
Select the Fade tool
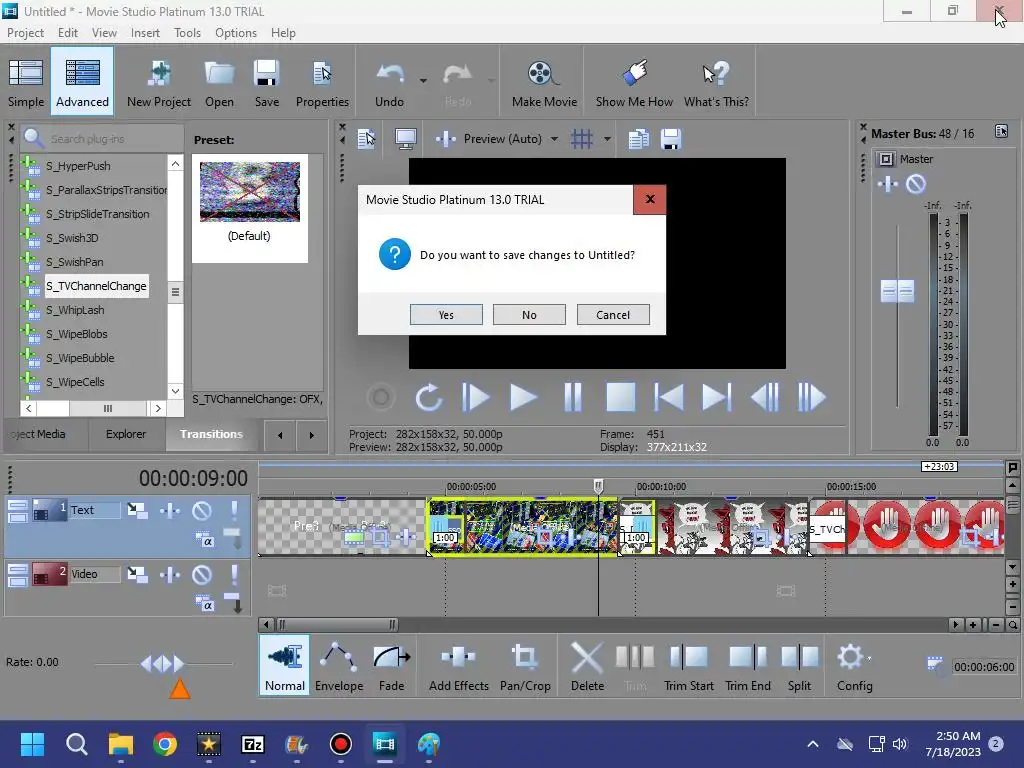[391, 666]
